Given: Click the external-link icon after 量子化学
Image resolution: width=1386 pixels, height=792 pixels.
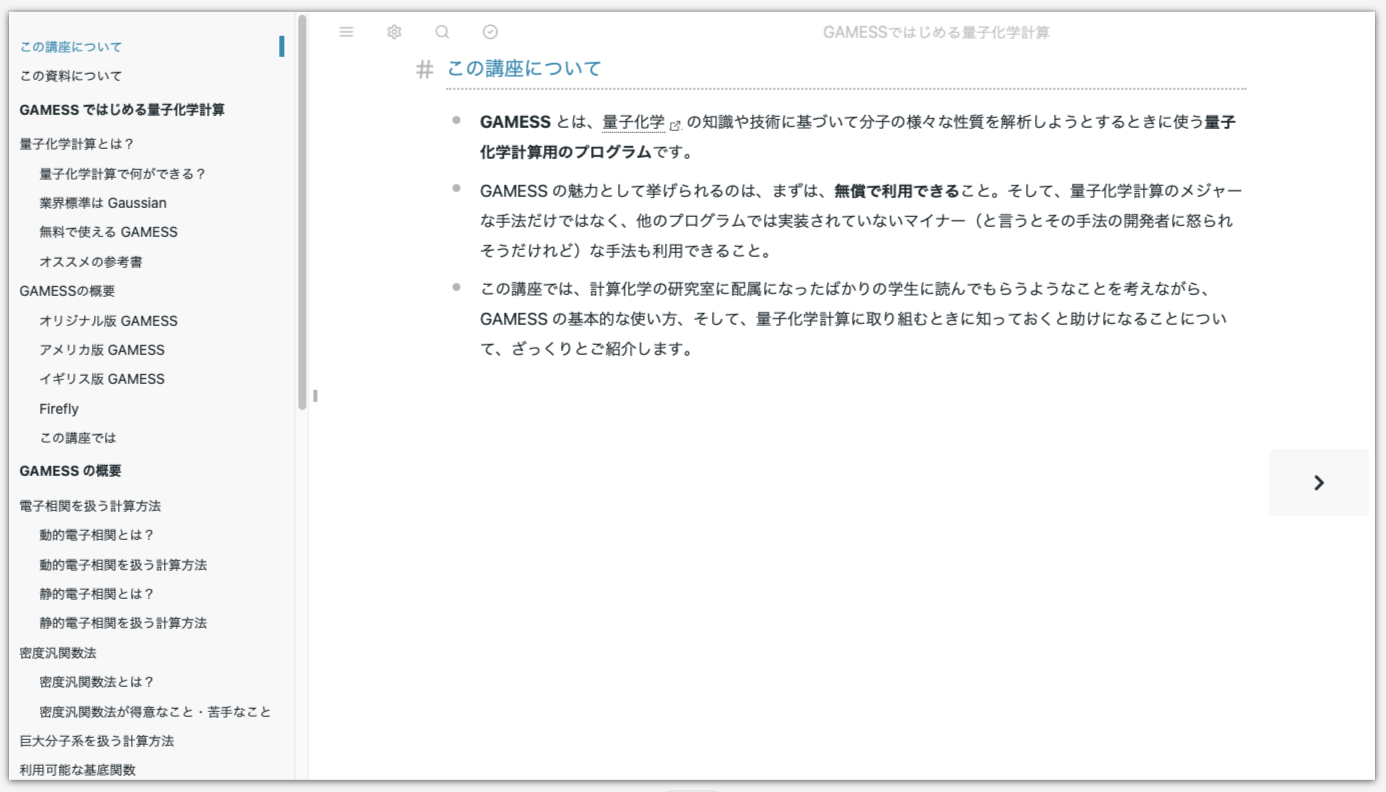Looking at the screenshot, I should pyautogui.click(x=675, y=125).
